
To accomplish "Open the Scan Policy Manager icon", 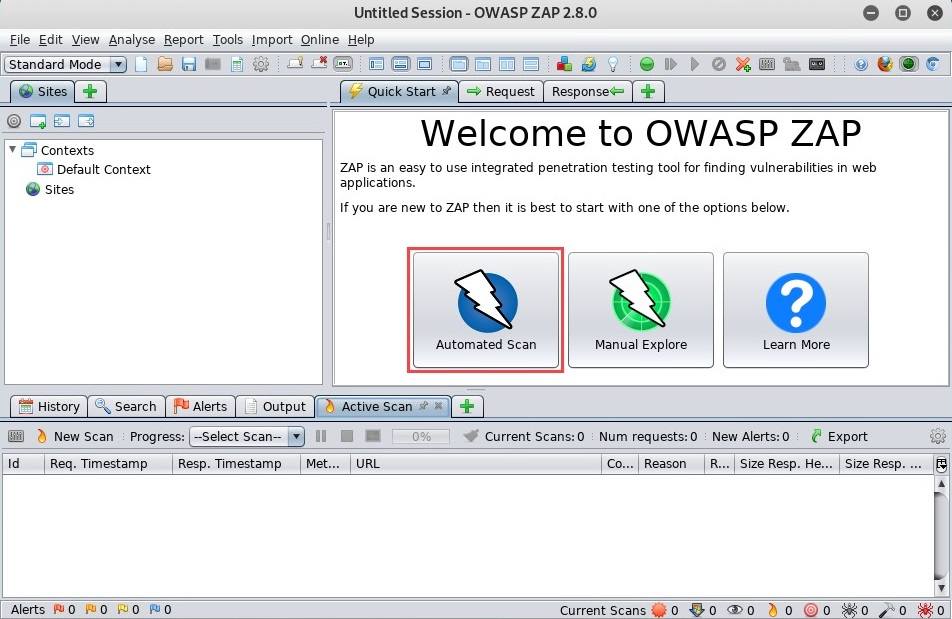I will [x=767, y=64].
